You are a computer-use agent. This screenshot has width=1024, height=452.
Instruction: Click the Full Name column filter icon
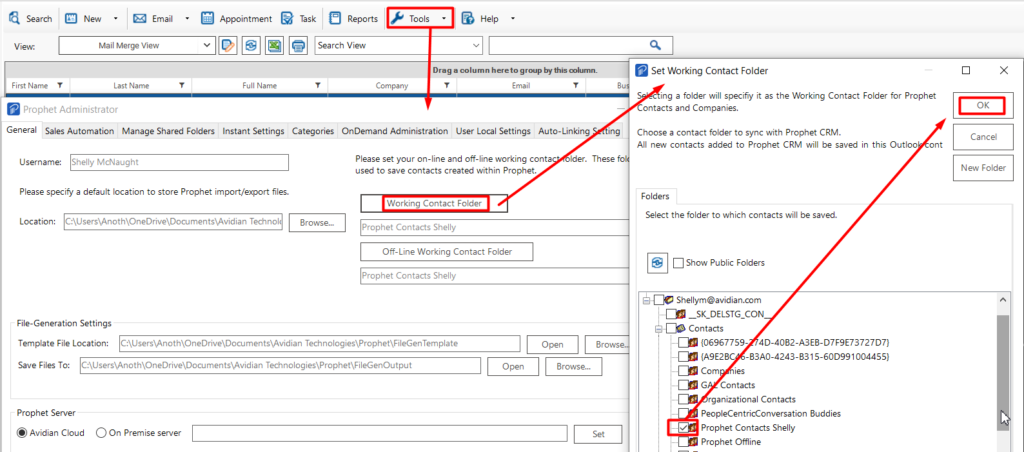(x=317, y=86)
